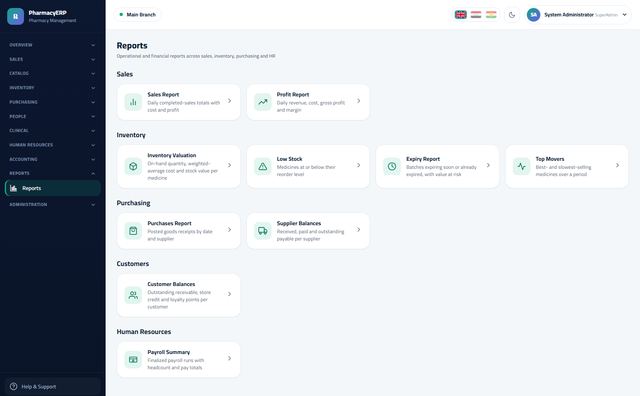Open the Sales Report bar chart icon

click(133, 102)
